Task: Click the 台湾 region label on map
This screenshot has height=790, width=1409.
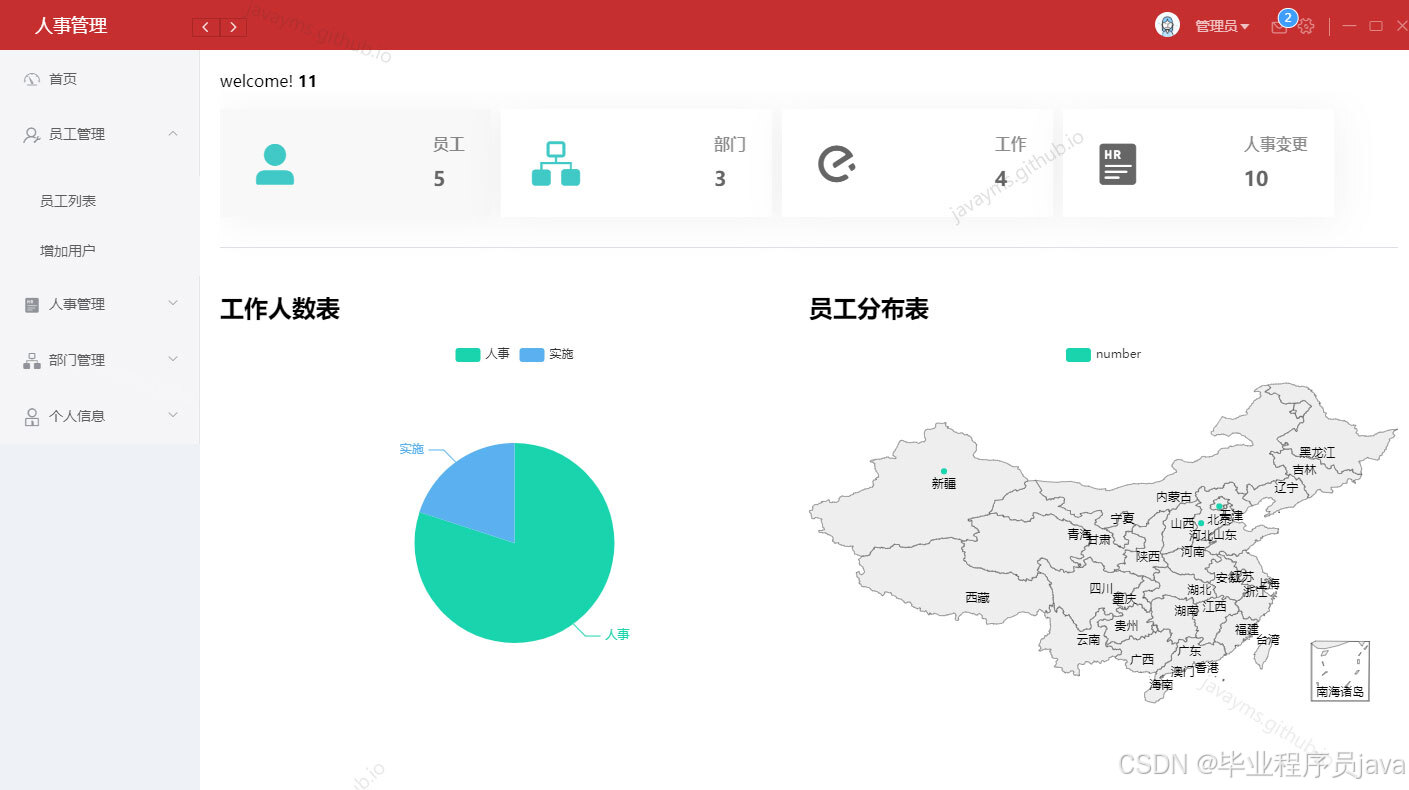Action: point(1267,639)
